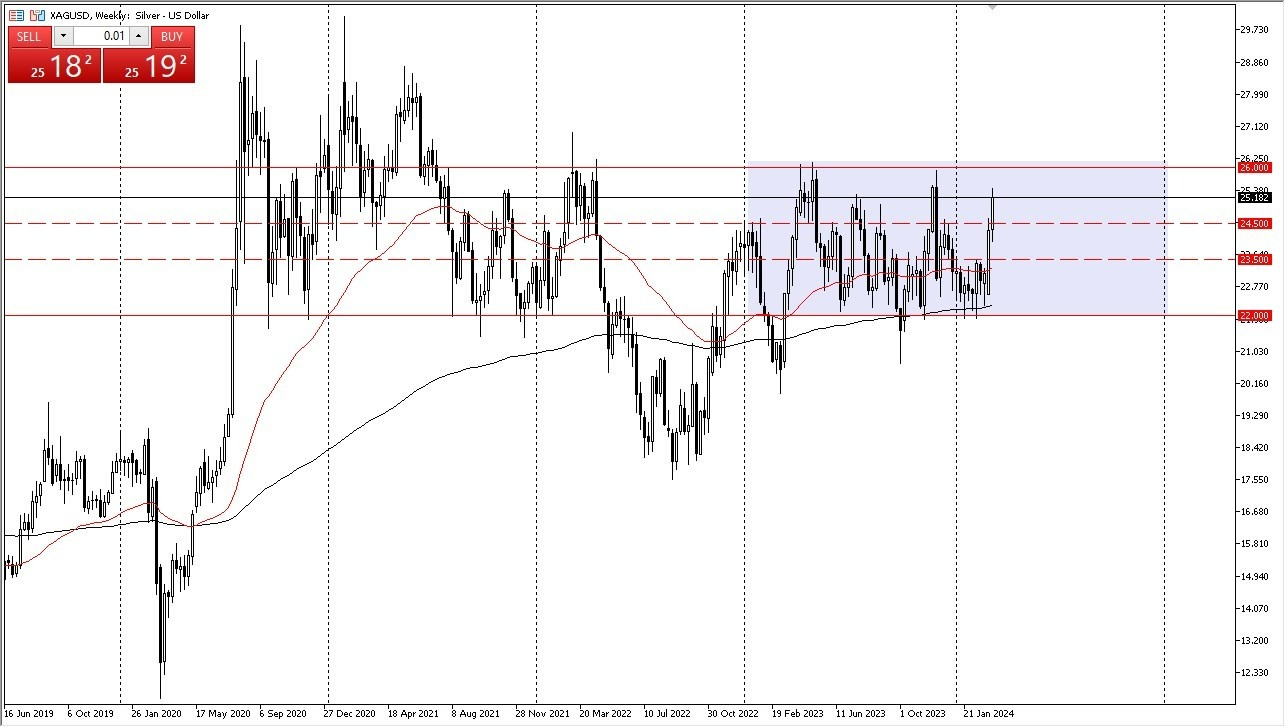Select the 26.000 resistance level label
This screenshot has width=1285, height=727.
pyautogui.click(x=1255, y=167)
